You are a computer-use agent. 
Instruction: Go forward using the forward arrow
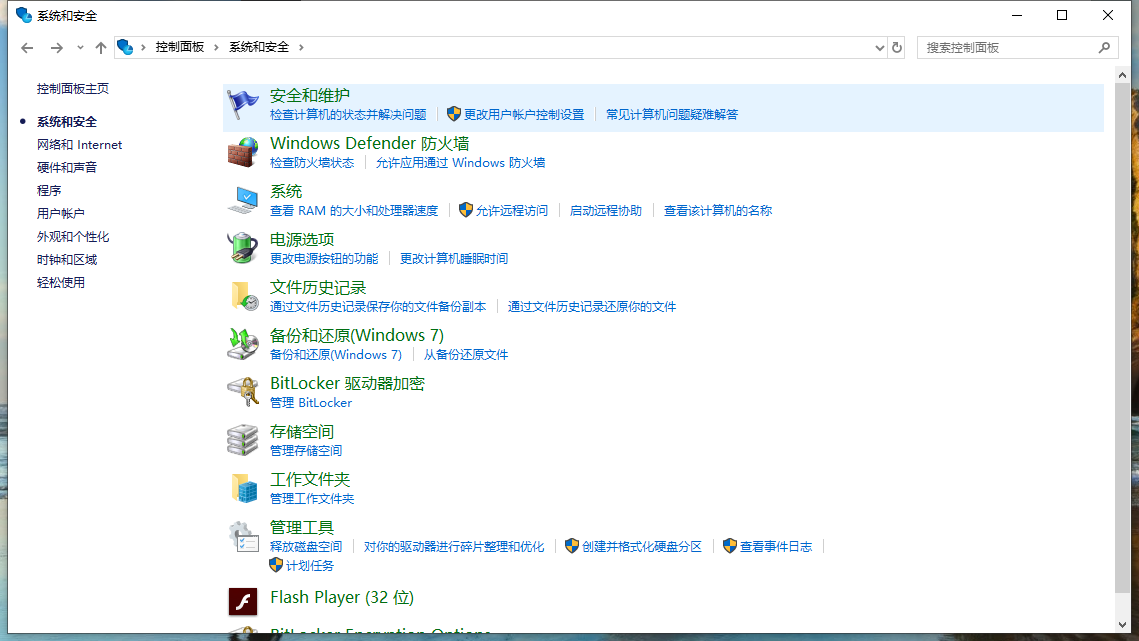(x=57, y=47)
